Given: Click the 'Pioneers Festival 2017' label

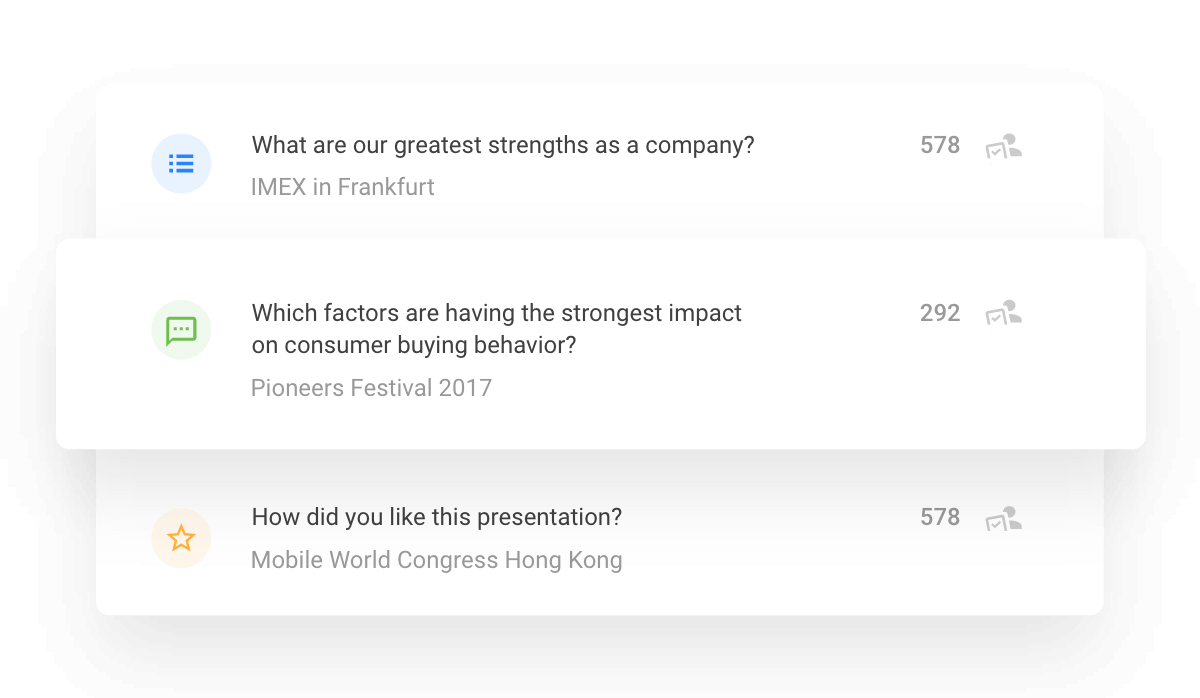Looking at the screenshot, I should pyautogui.click(x=372, y=388).
